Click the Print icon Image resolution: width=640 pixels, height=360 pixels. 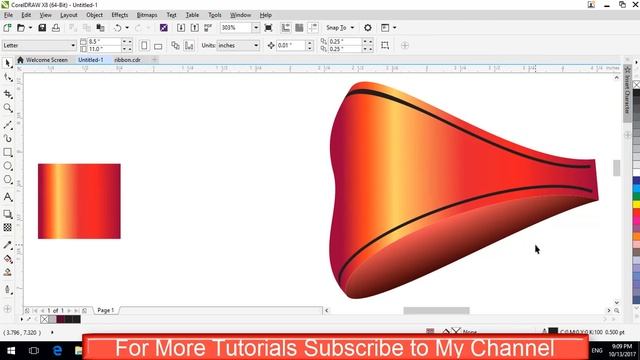[x=56, y=28]
